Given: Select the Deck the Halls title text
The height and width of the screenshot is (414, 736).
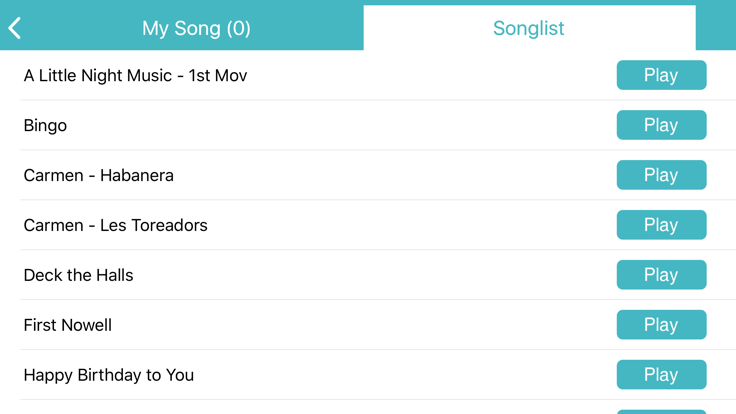Looking at the screenshot, I should pos(78,275).
